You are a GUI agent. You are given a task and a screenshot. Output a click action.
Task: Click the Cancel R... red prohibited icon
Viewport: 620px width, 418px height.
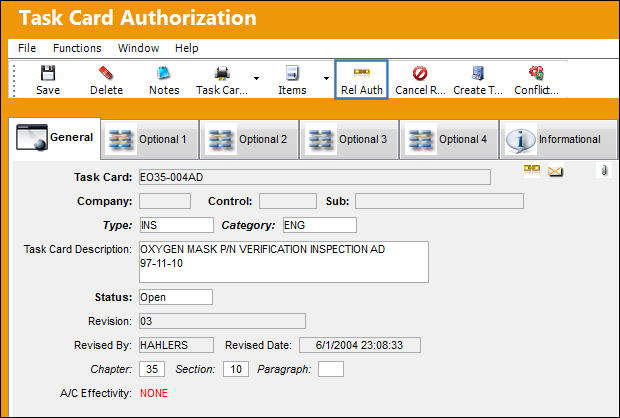point(420,73)
